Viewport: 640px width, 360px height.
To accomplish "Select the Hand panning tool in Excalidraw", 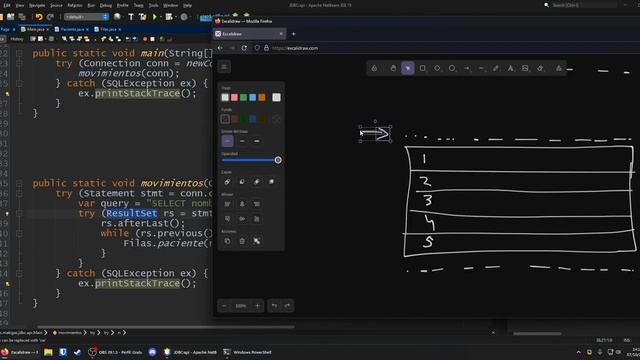I will [393, 68].
